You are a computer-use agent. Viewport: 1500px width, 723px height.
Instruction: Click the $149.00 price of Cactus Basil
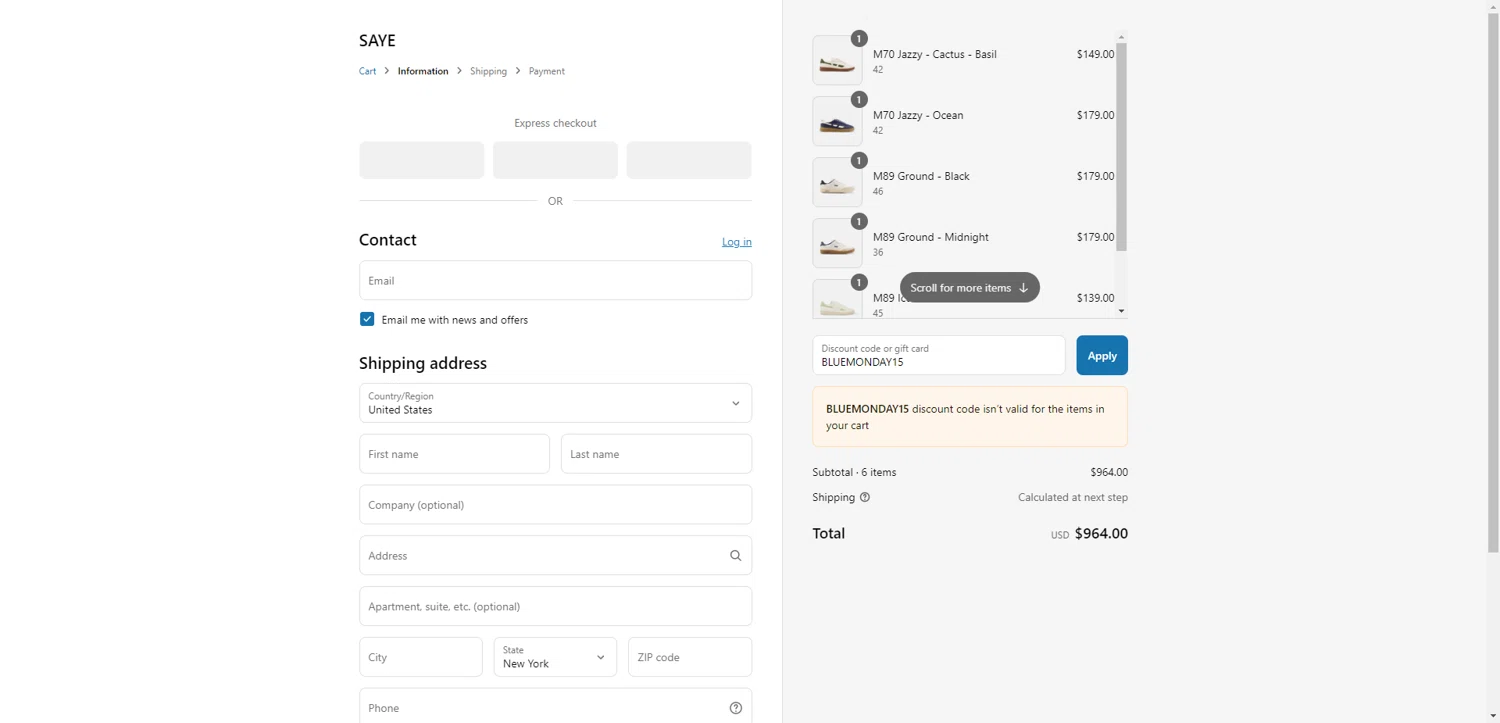[1095, 54]
